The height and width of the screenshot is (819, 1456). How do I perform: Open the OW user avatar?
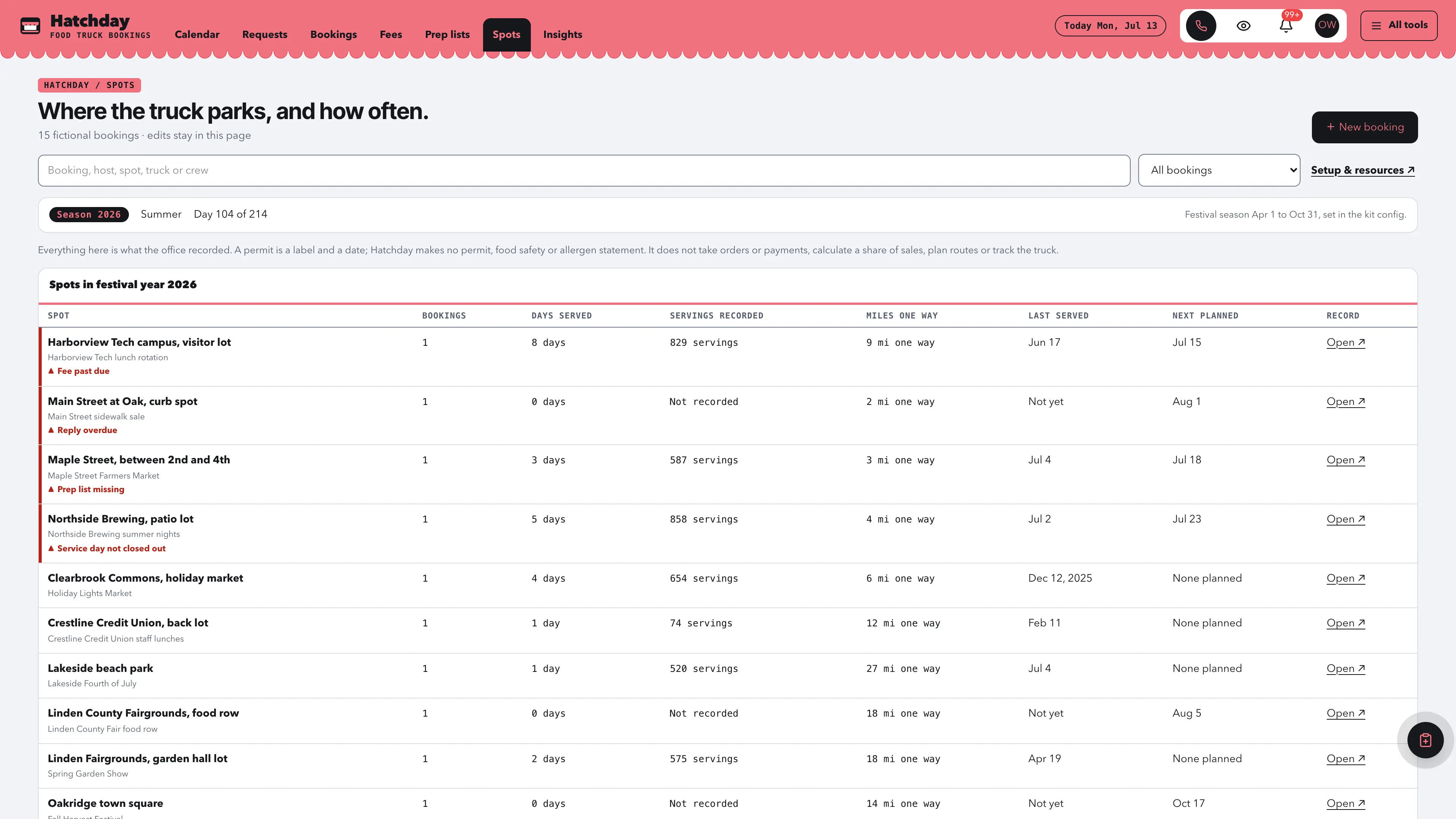coord(1327,25)
